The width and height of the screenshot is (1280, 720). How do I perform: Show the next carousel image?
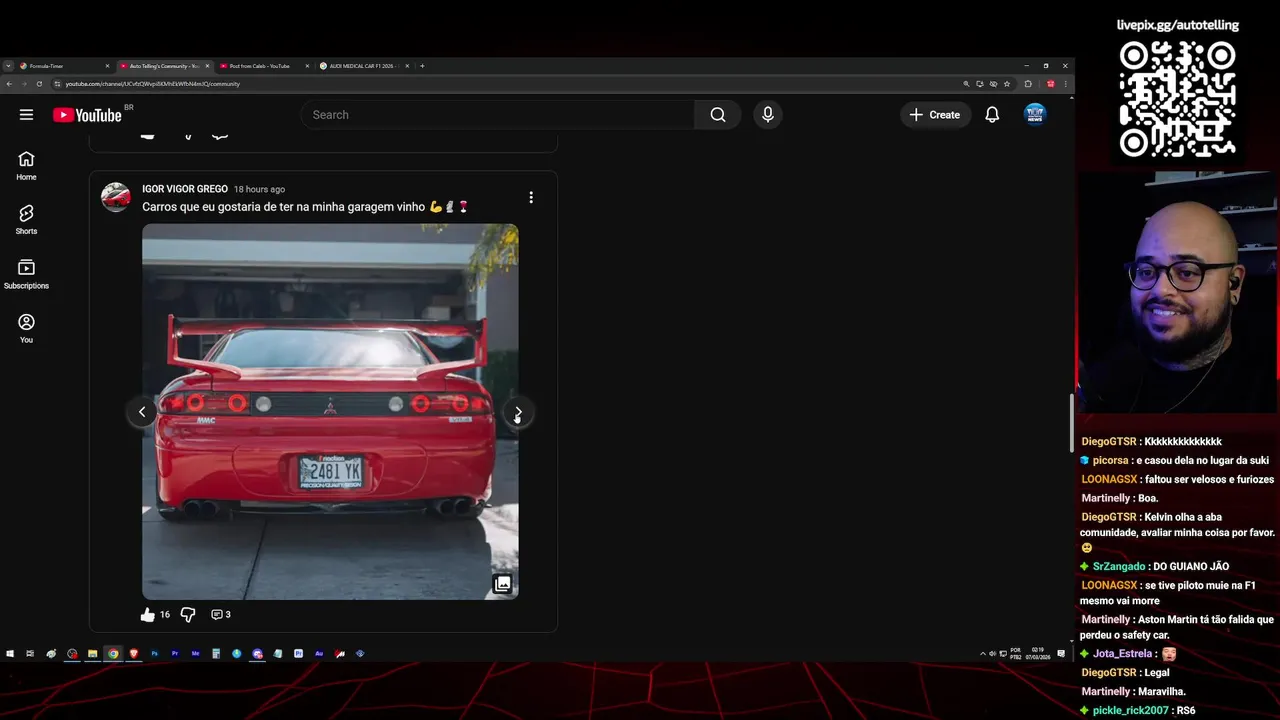[x=518, y=412]
